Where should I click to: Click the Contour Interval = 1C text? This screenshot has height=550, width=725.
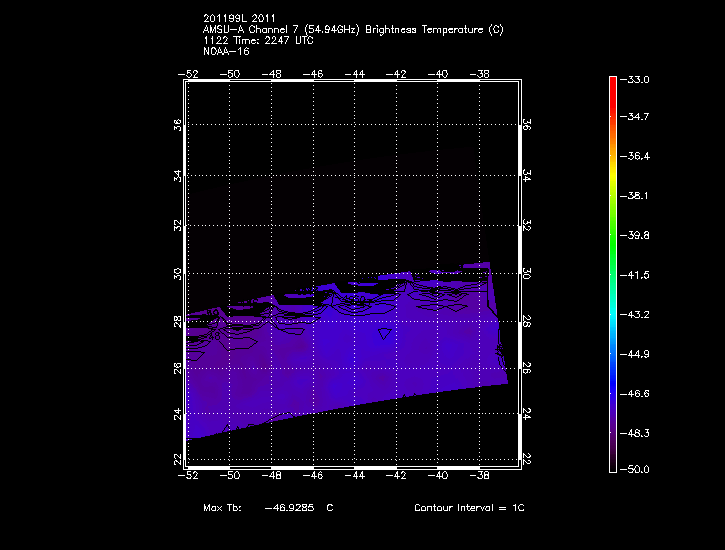(x=469, y=508)
